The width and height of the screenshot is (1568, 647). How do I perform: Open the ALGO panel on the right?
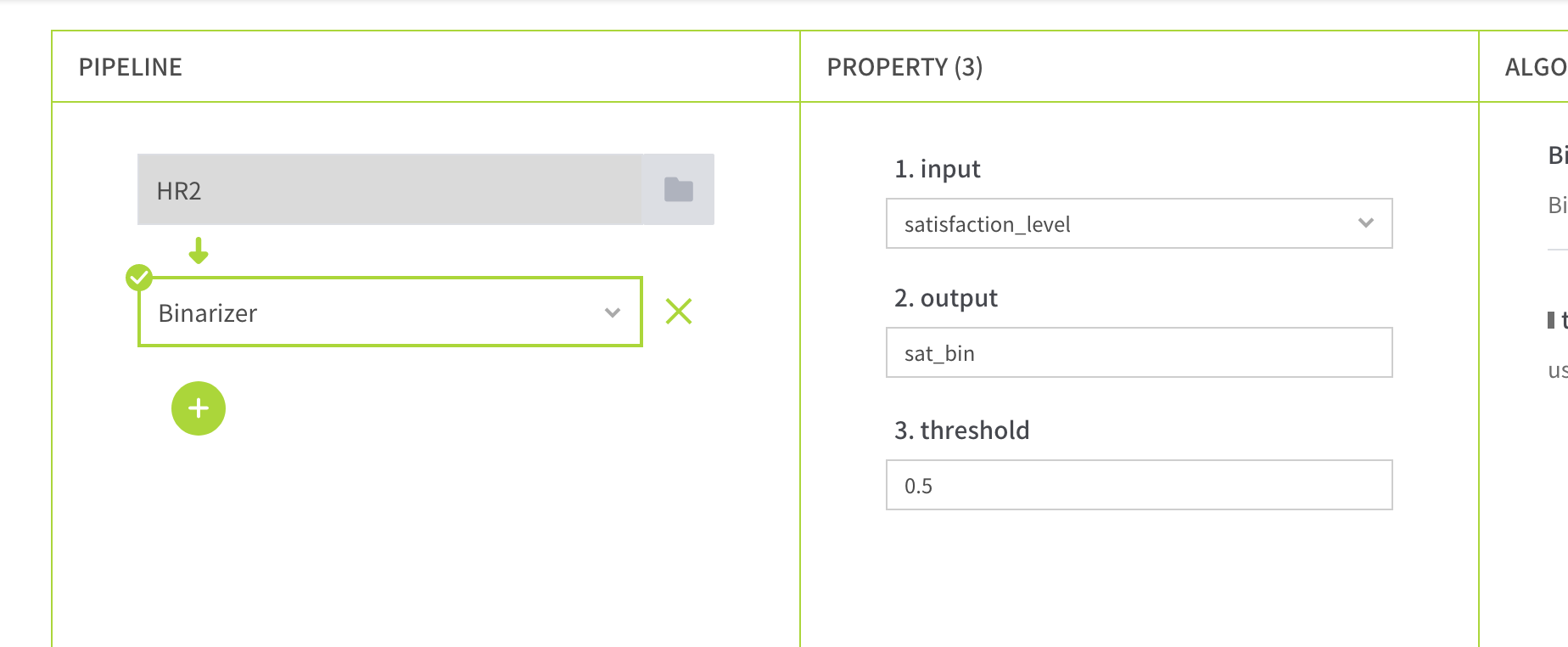pos(1536,66)
